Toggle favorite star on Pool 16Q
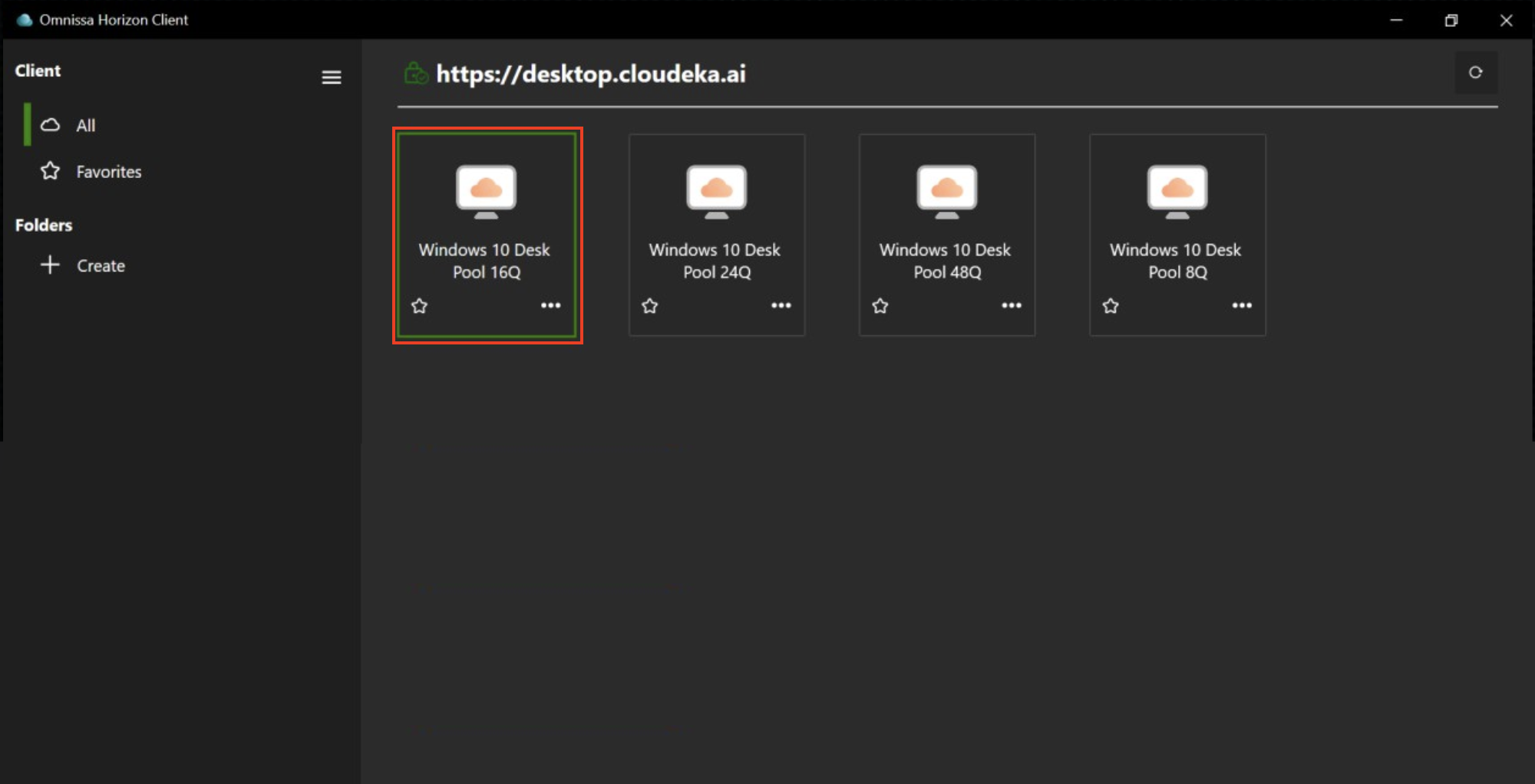Image resolution: width=1535 pixels, height=784 pixels. coord(419,306)
